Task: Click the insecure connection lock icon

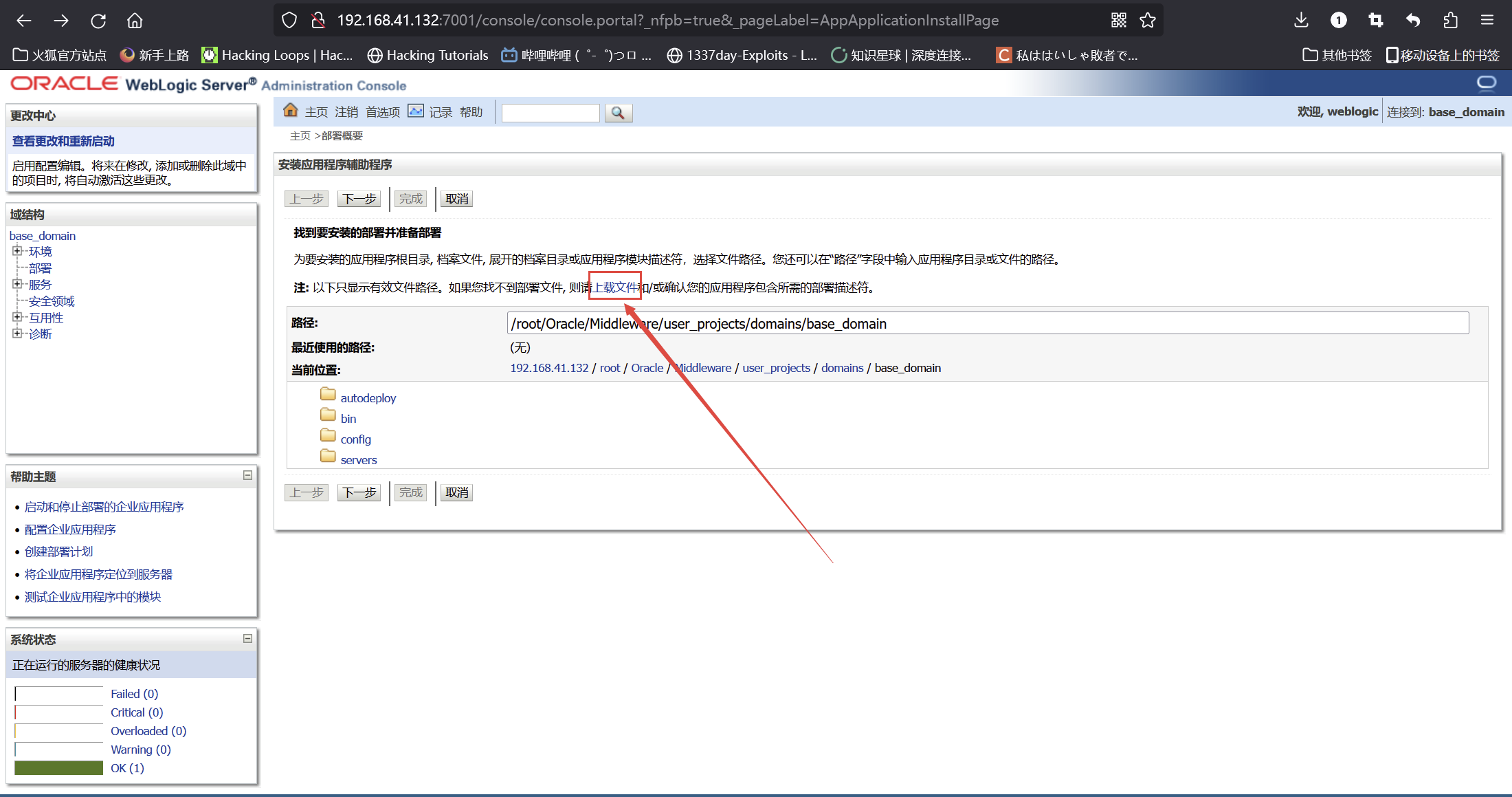Action: tap(318, 21)
